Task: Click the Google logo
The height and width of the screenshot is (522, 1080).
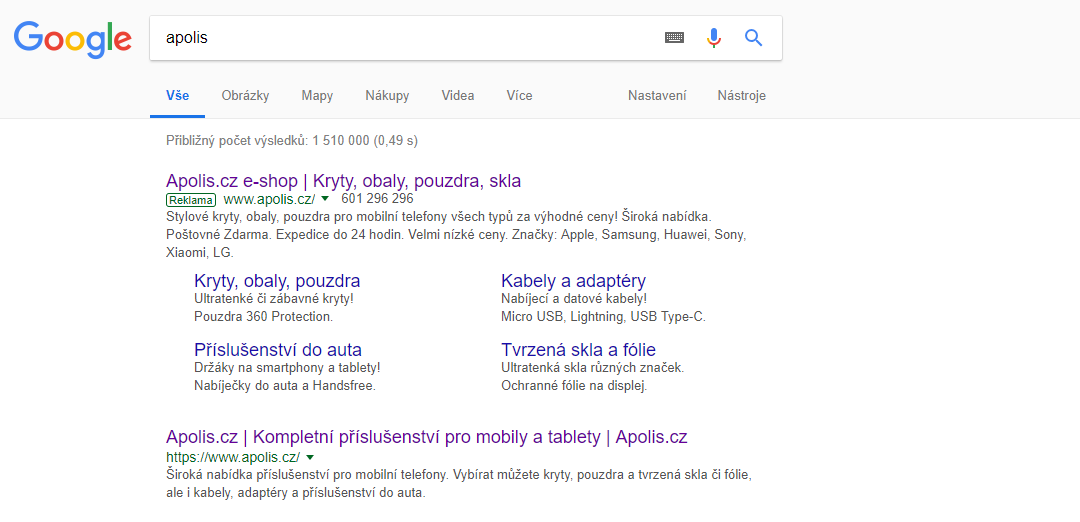Action: [x=72, y=39]
